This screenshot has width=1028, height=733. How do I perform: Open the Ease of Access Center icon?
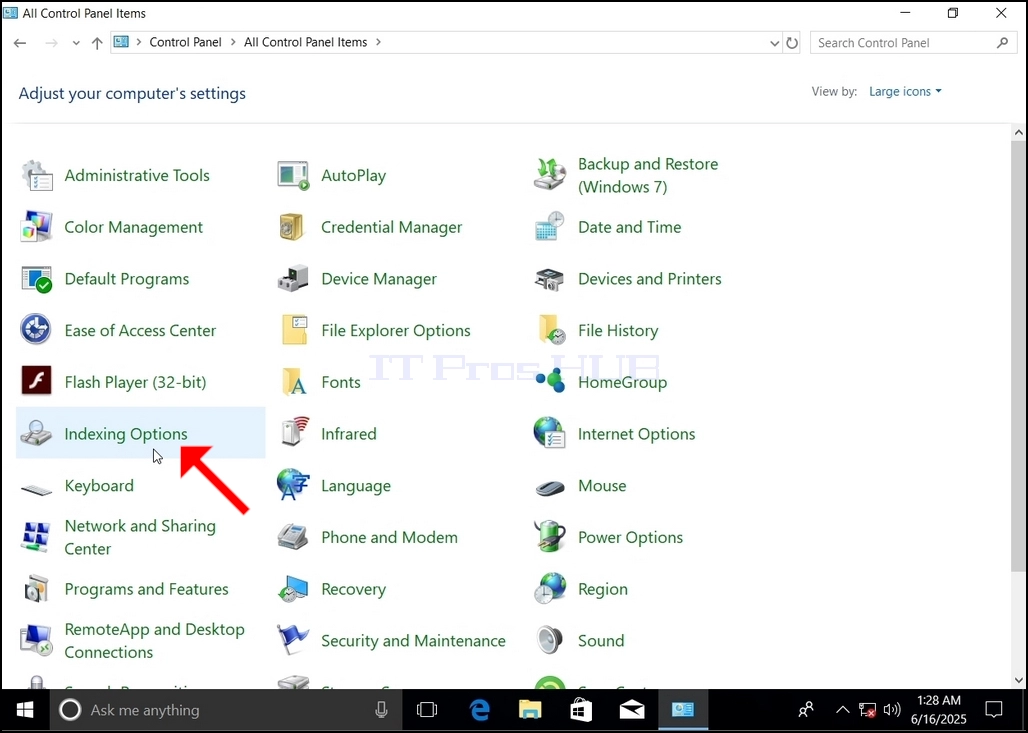tap(37, 330)
